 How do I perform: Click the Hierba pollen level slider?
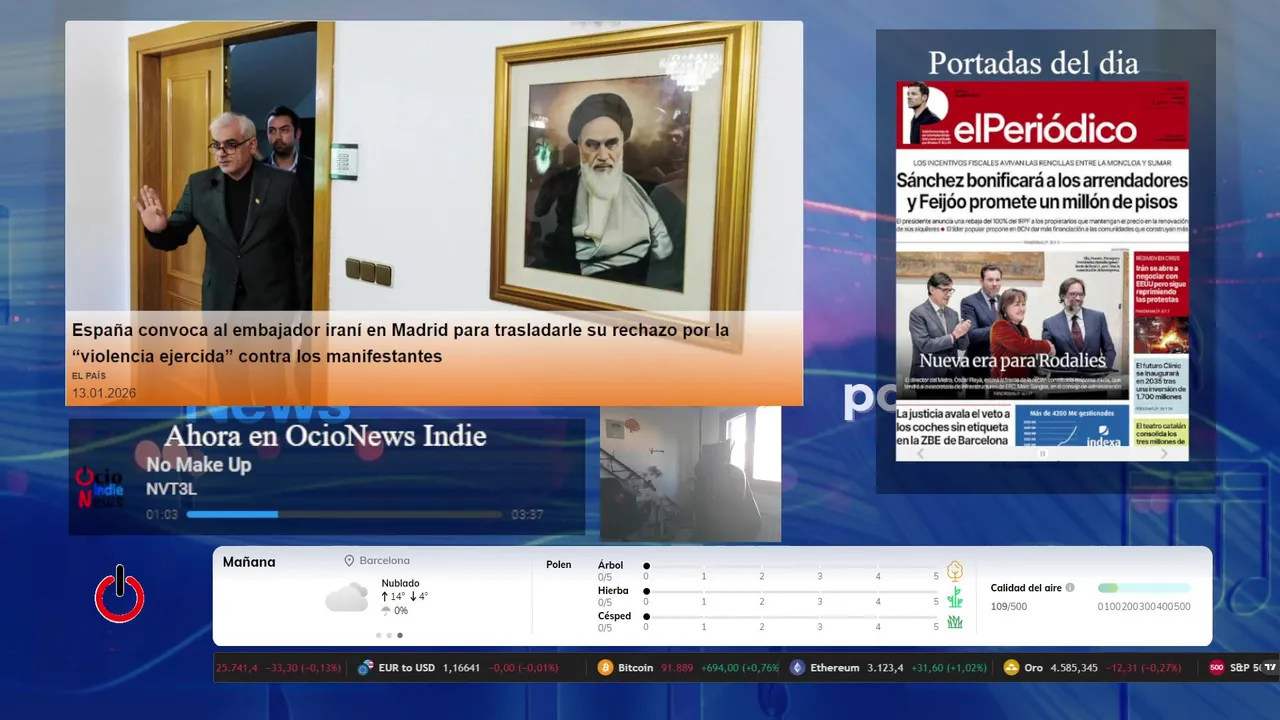791,591
